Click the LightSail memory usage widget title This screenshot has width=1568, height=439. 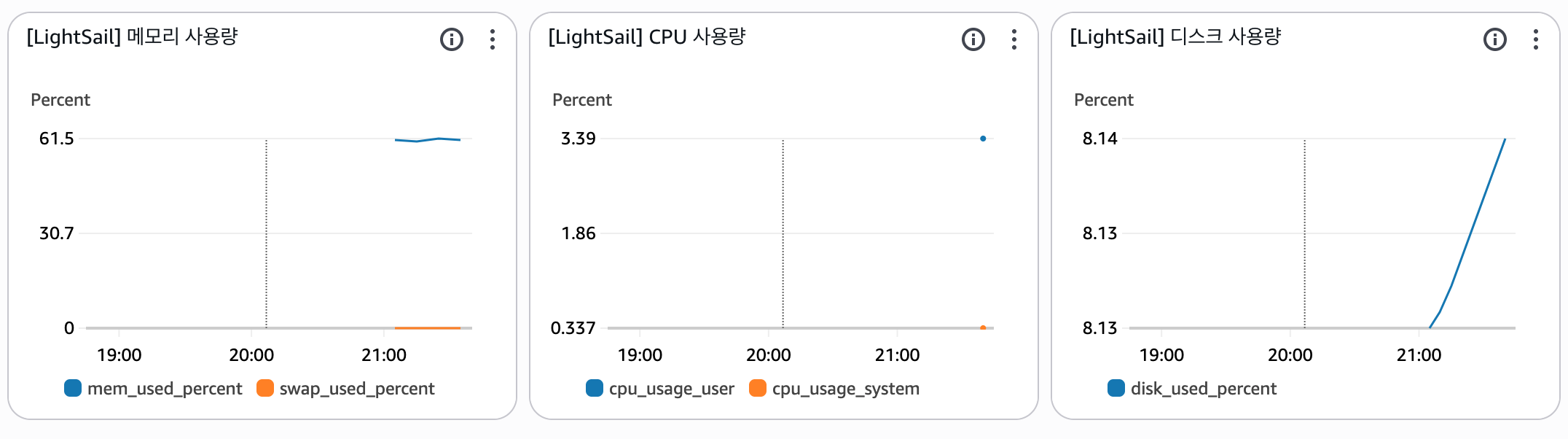tap(133, 36)
